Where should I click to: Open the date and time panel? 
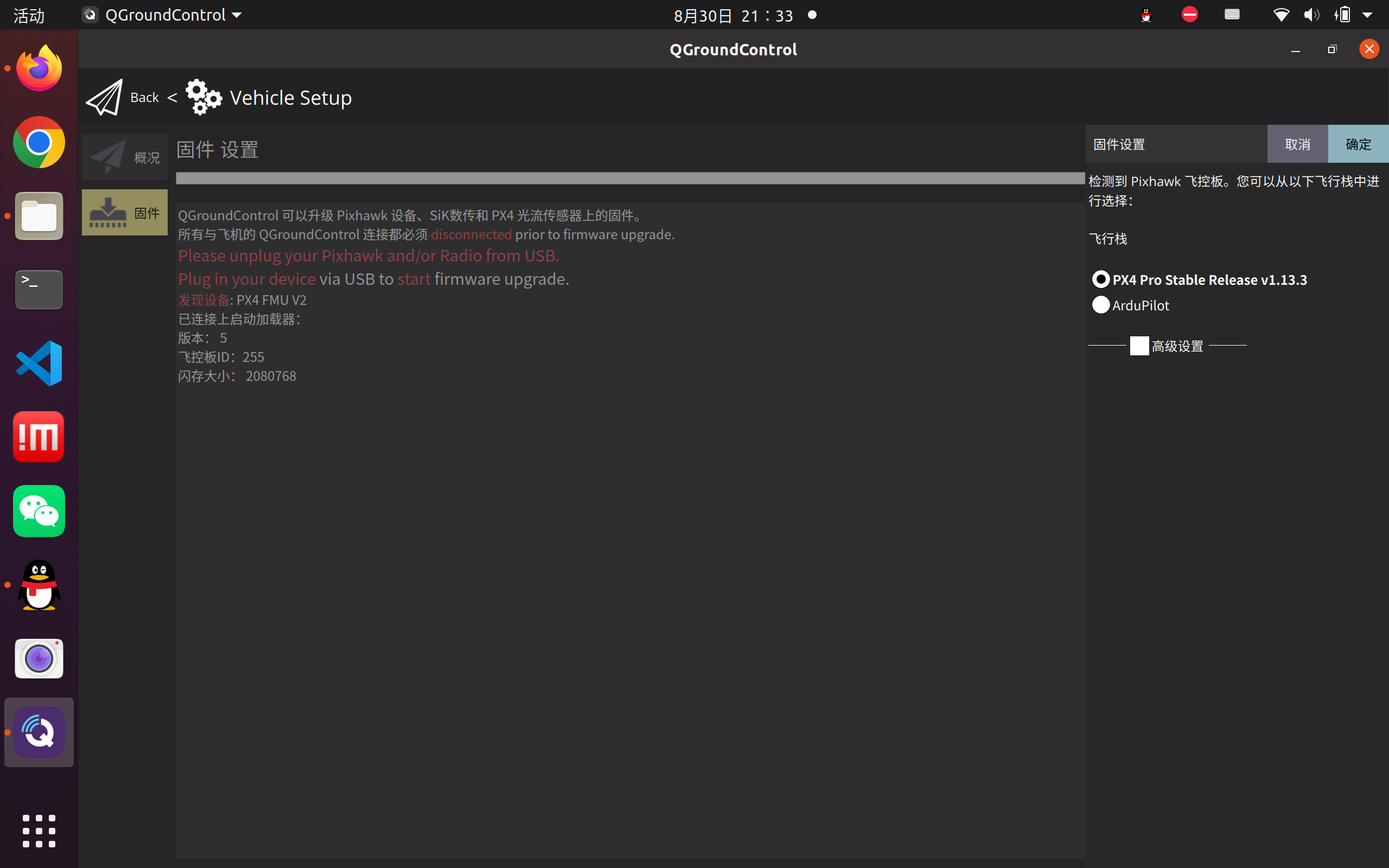734,16
